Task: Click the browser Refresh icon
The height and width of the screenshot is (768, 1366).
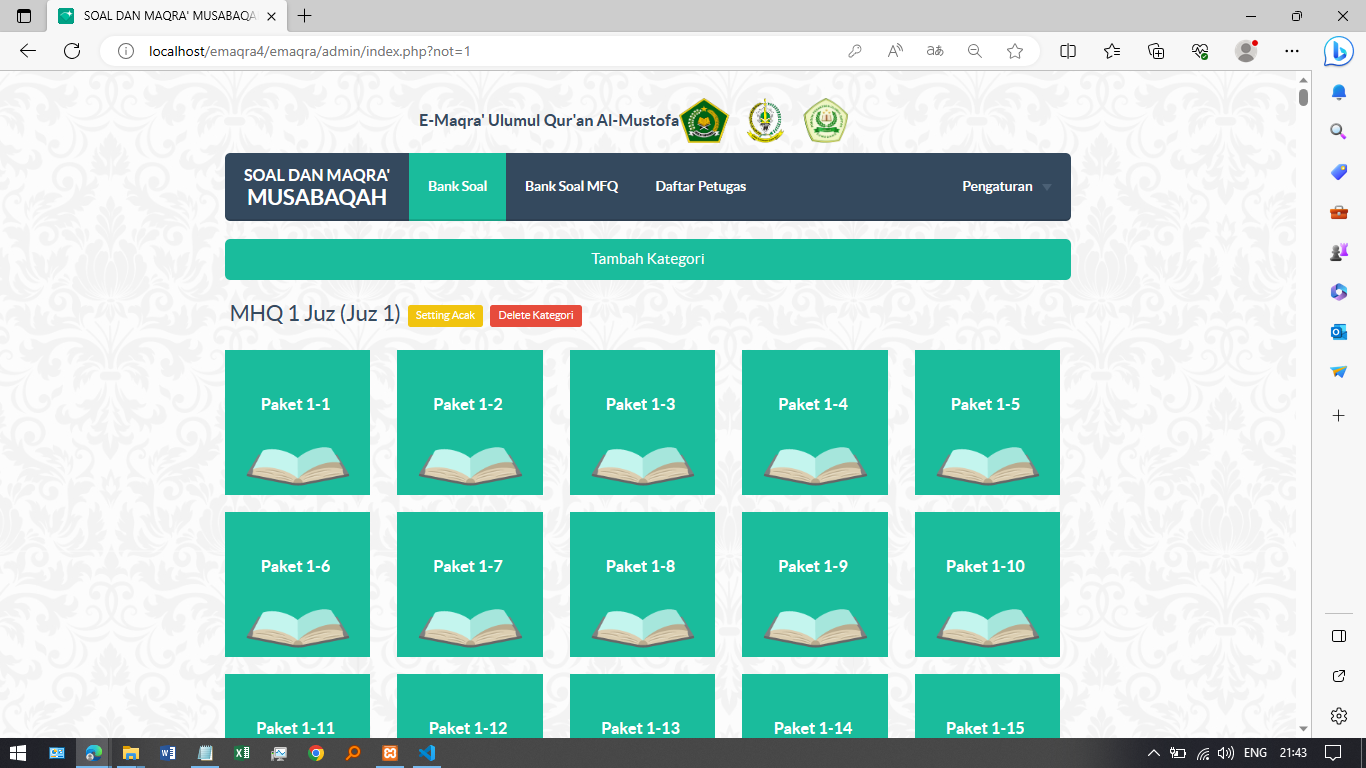Action: 72,51
